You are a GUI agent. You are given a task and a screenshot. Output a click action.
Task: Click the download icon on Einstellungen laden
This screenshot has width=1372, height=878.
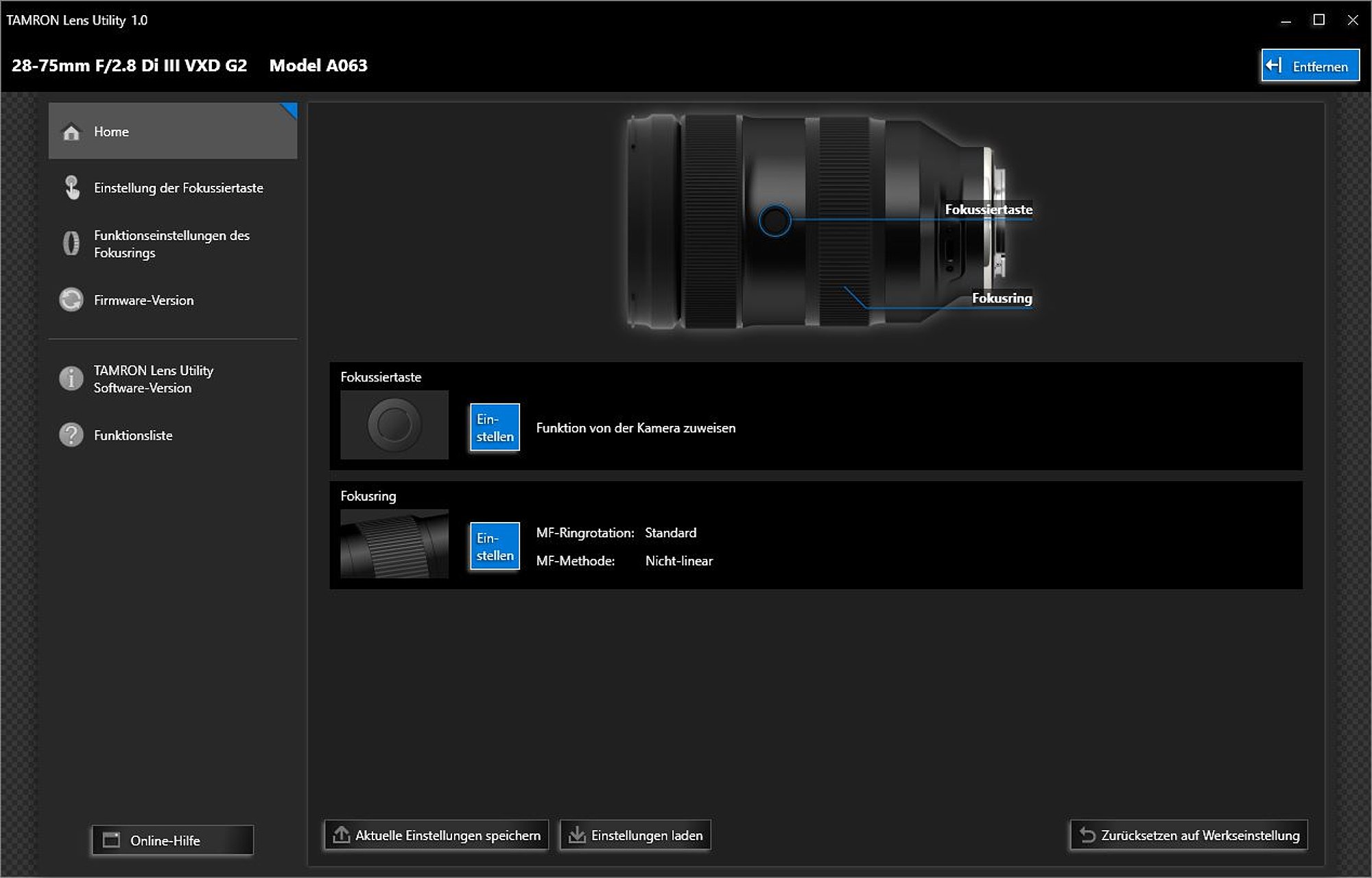tap(578, 835)
